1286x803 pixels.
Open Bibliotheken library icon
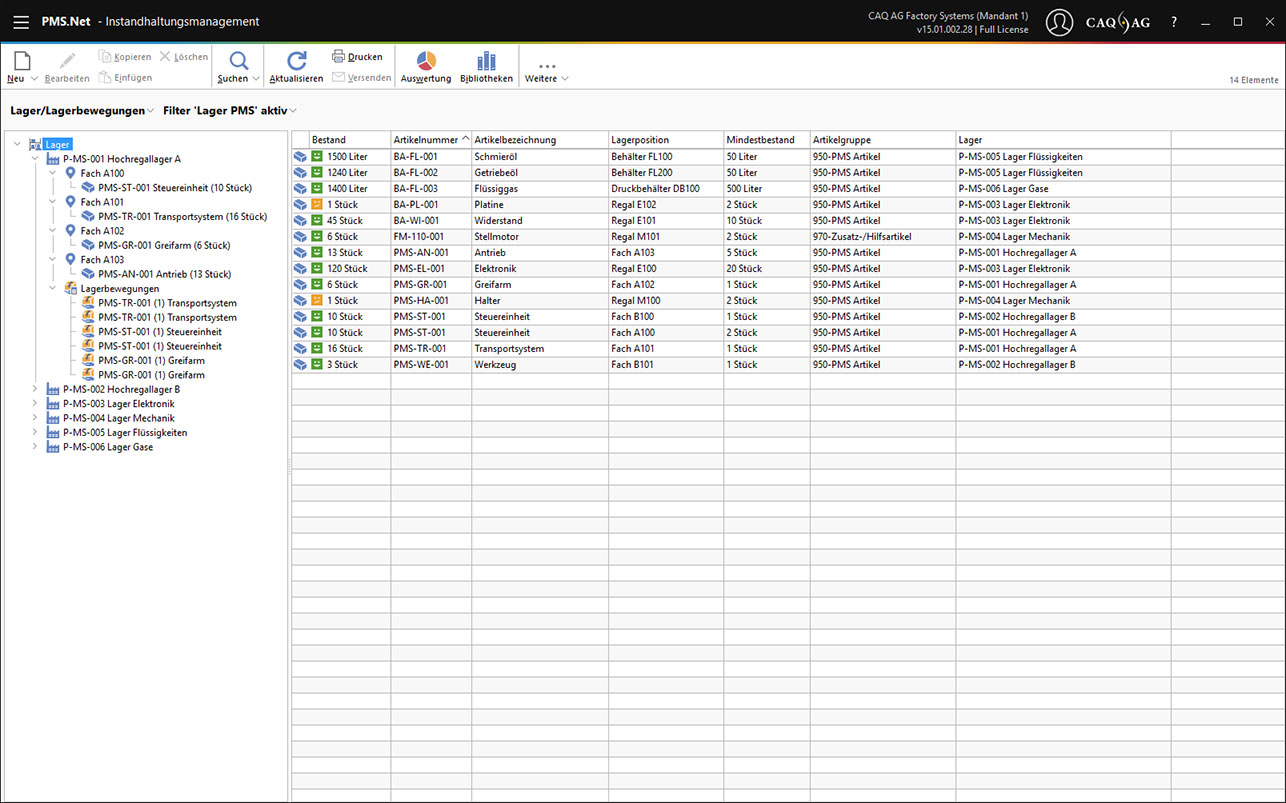486,61
